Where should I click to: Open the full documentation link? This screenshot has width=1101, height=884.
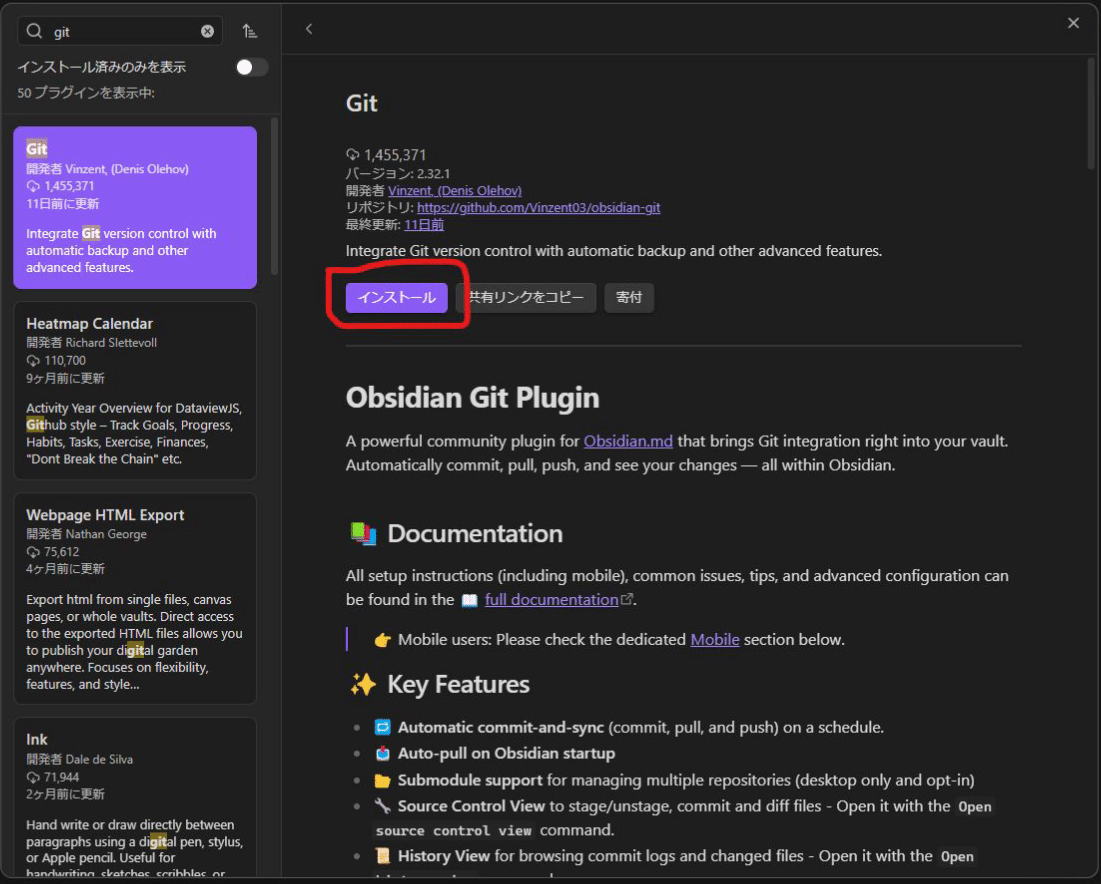(x=551, y=600)
